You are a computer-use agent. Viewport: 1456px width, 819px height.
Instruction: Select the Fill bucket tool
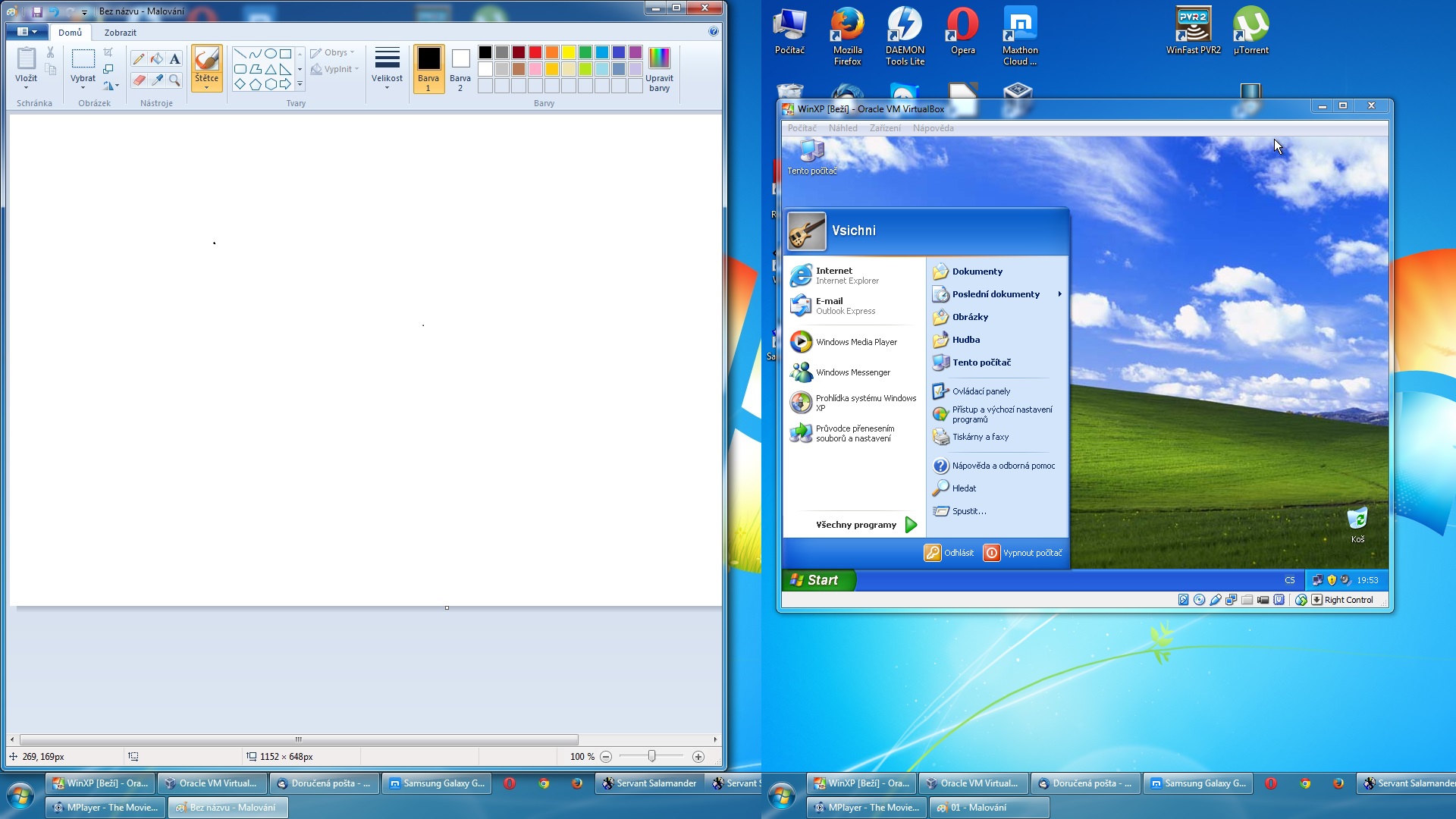pos(157,58)
